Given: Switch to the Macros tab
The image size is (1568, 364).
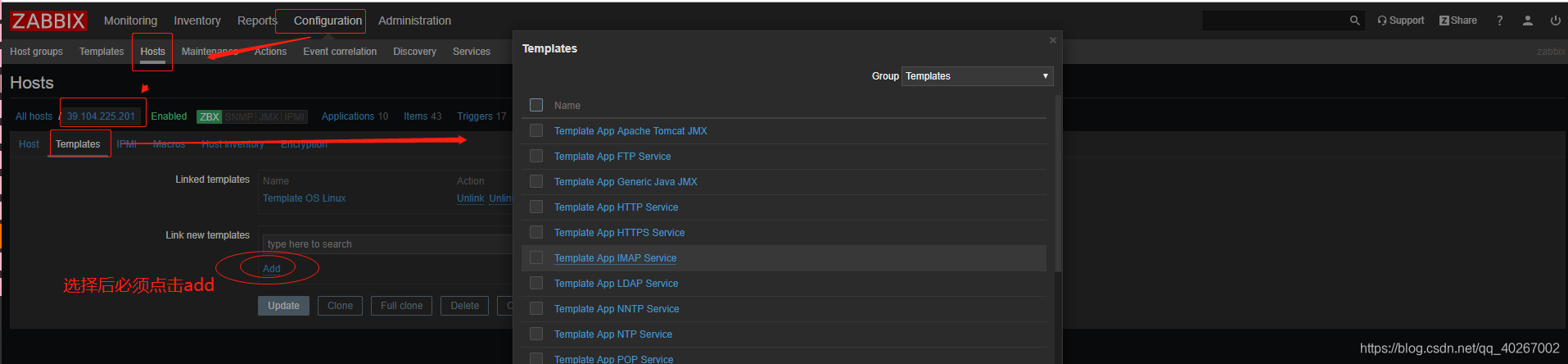Looking at the screenshot, I should (169, 144).
